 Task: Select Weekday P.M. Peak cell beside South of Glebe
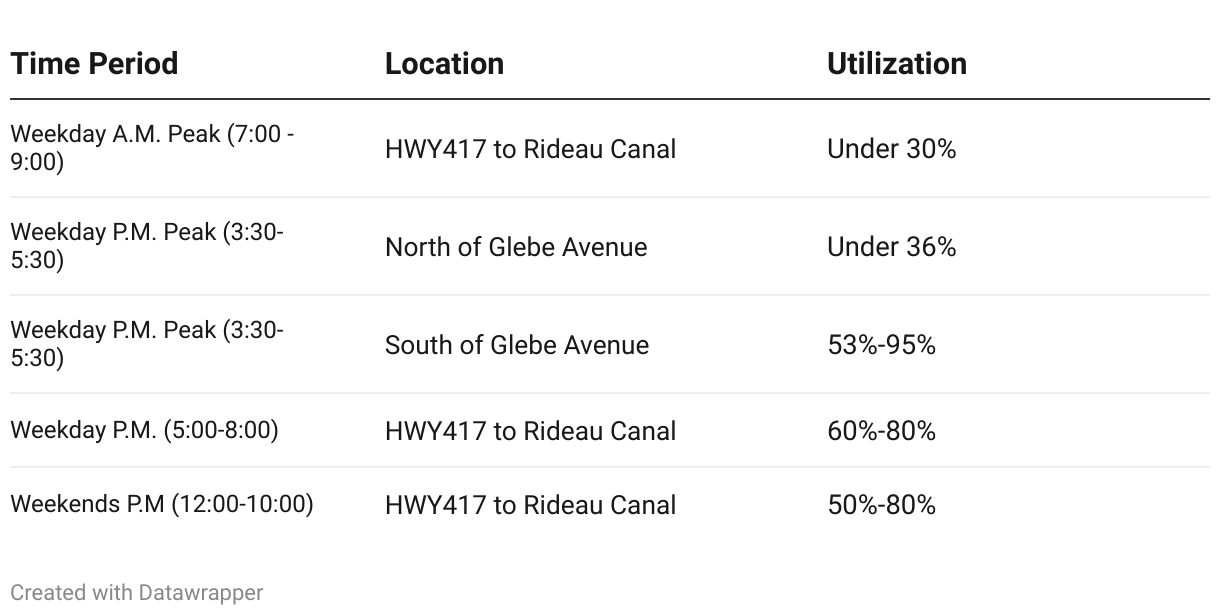(x=147, y=344)
